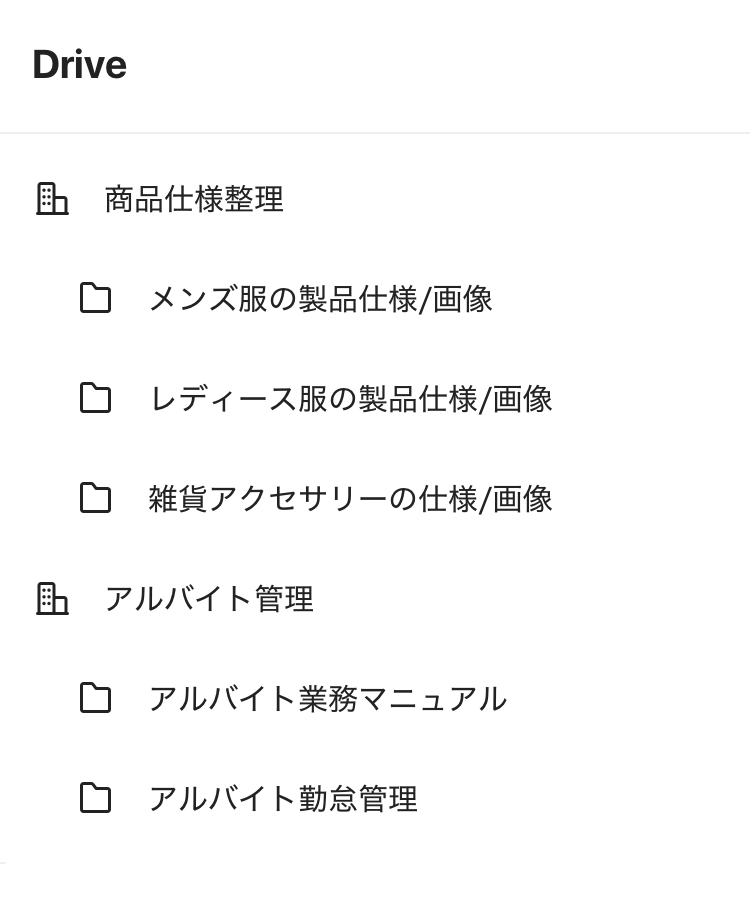Click the folder icon for アルバイト勤怠管理

(x=95, y=798)
